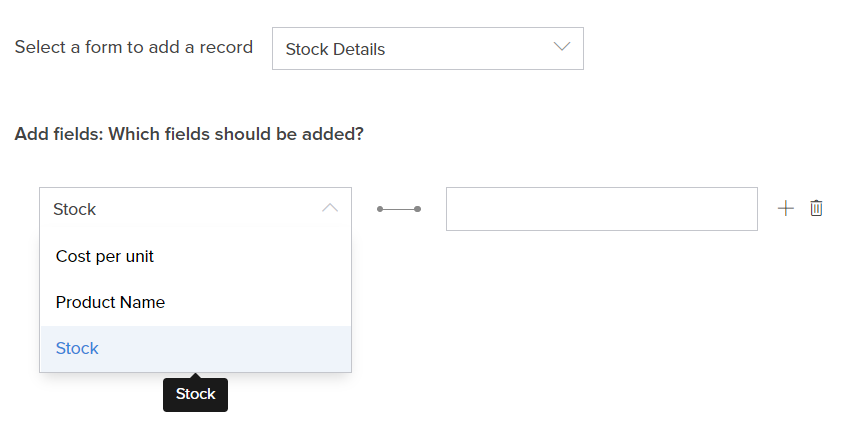Click the bold 'Add fields:' heading prefix
867x431 pixels.
(58, 133)
